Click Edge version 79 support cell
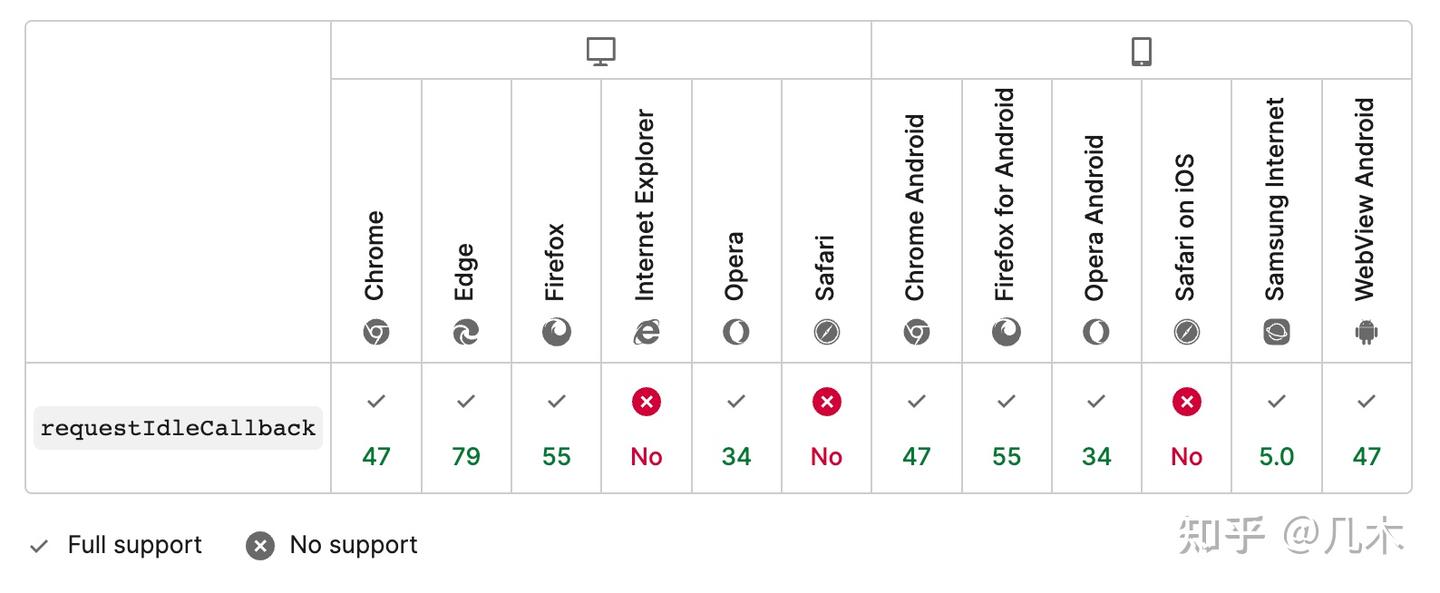Viewport: 1440px width, 593px height. [x=466, y=456]
